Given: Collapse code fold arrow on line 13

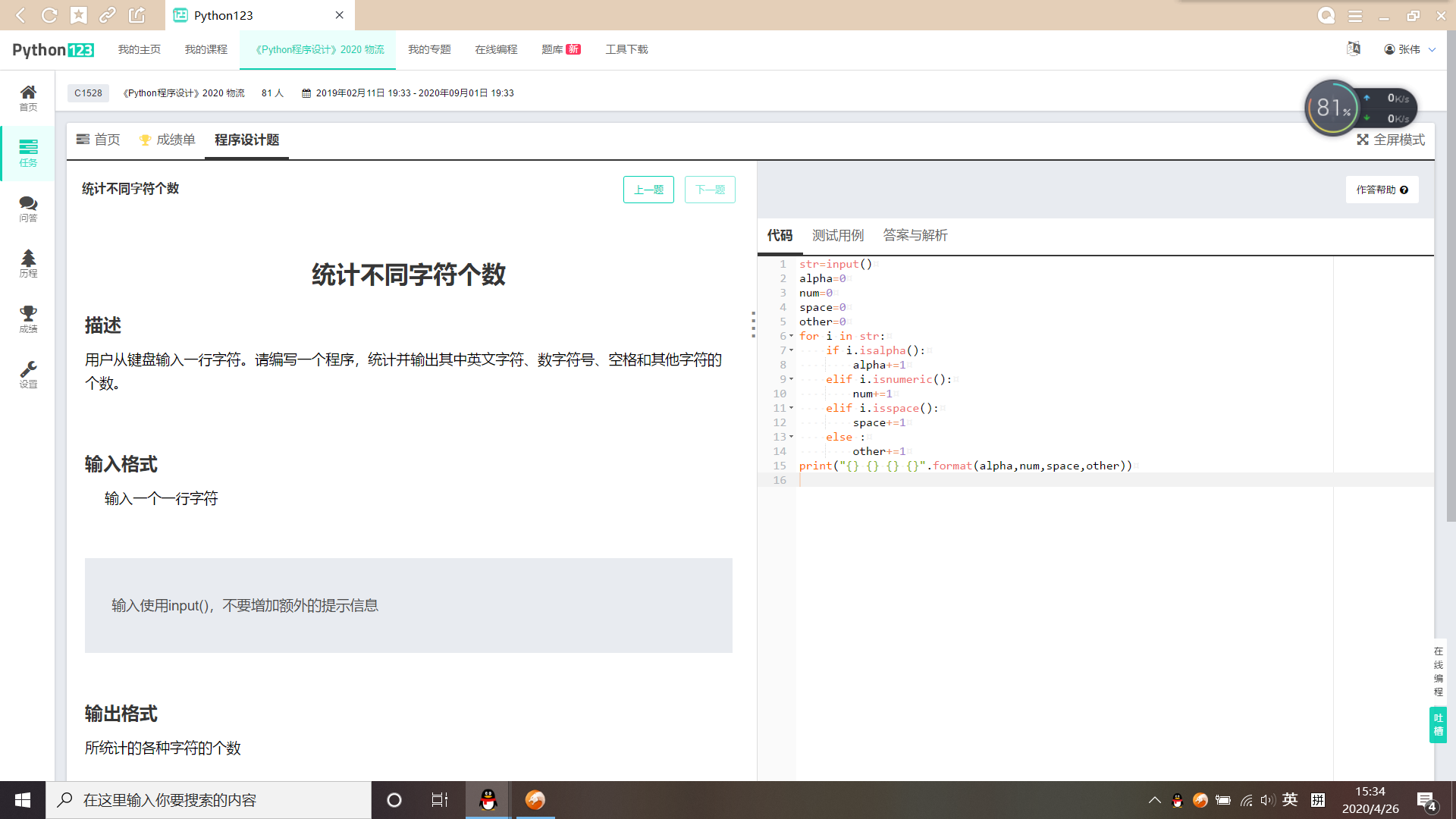Looking at the screenshot, I should tap(792, 437).
